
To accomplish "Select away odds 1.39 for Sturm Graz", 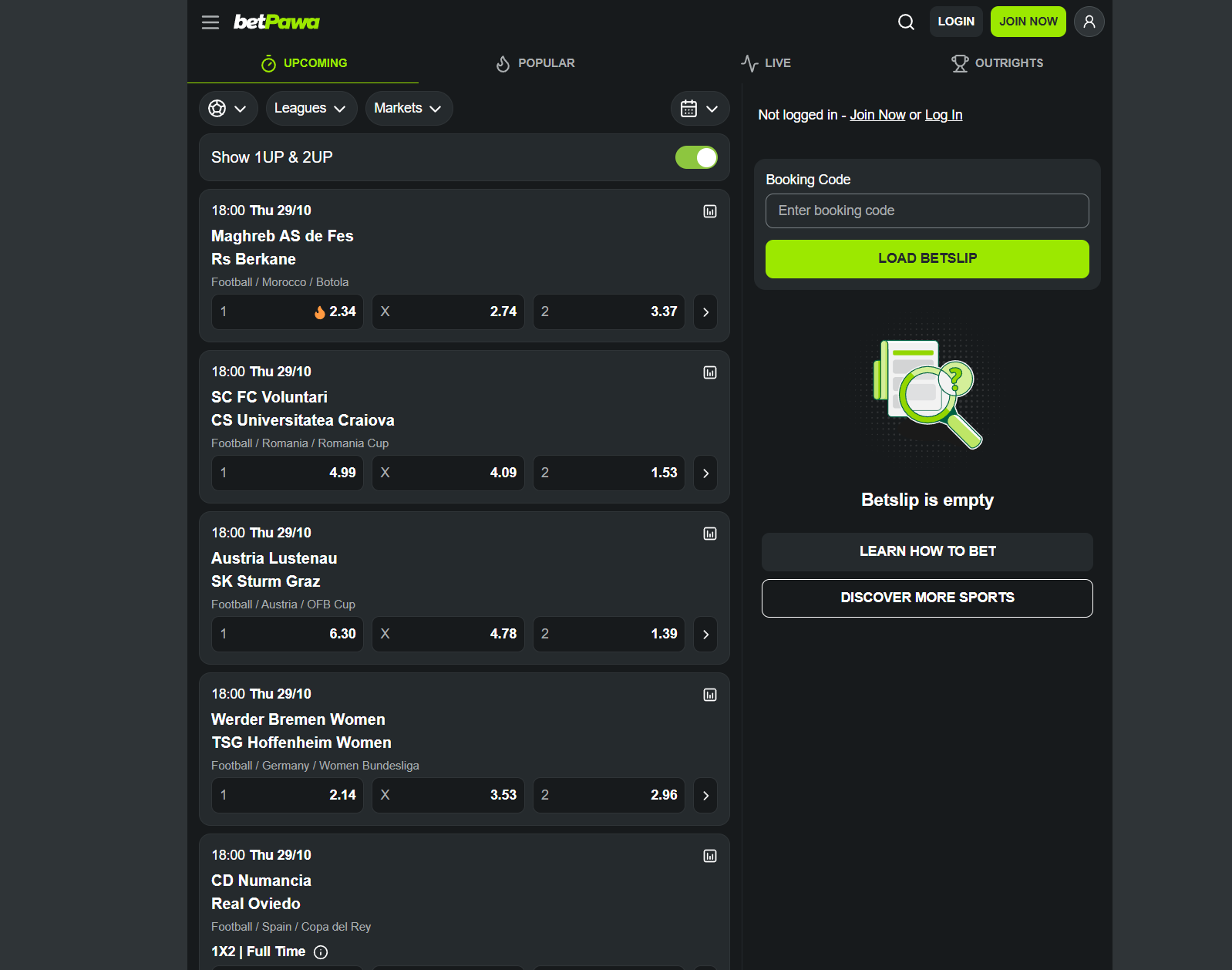I will pyautogui.click(x=609, y=635).
